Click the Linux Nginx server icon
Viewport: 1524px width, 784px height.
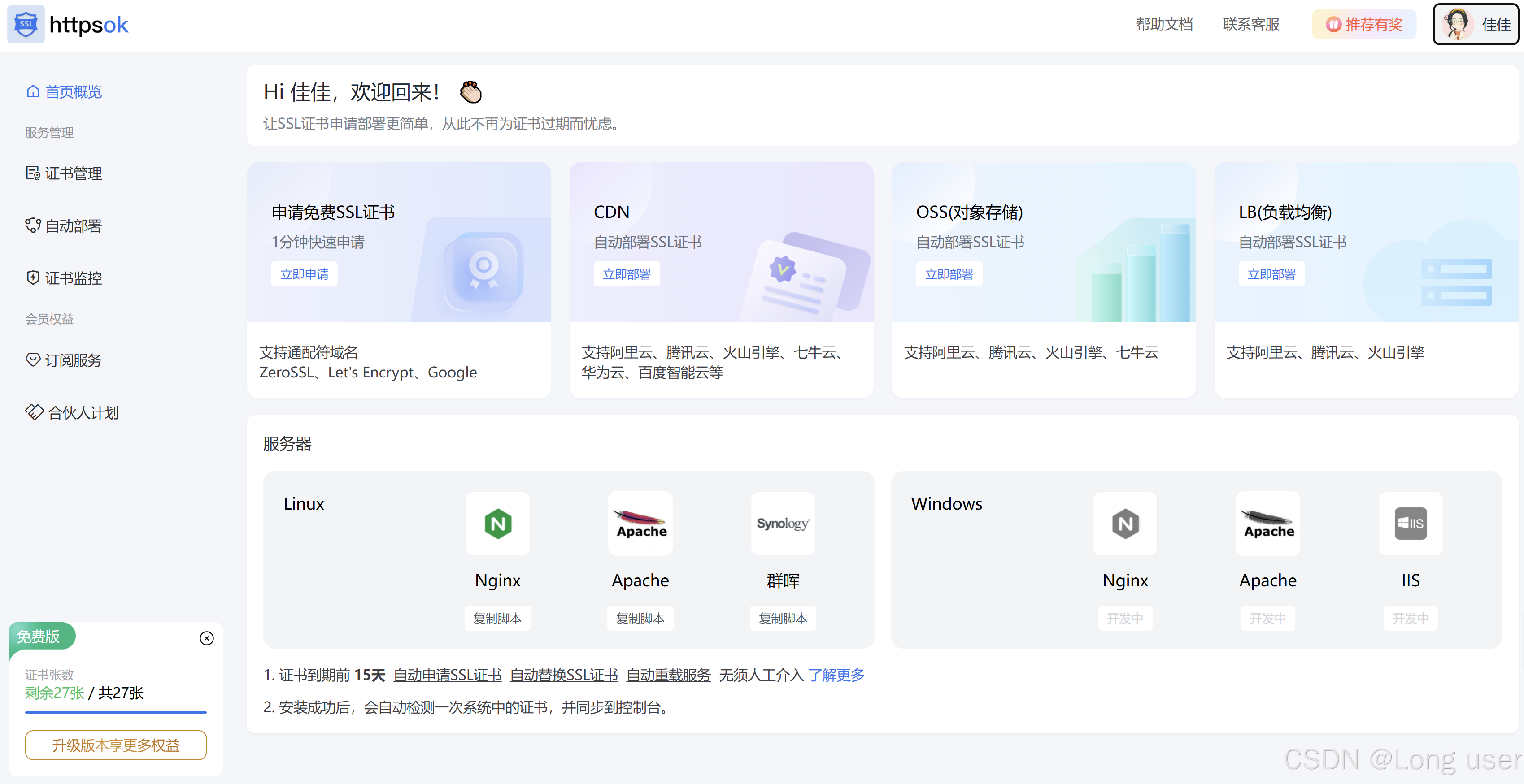tap(497, 523)
